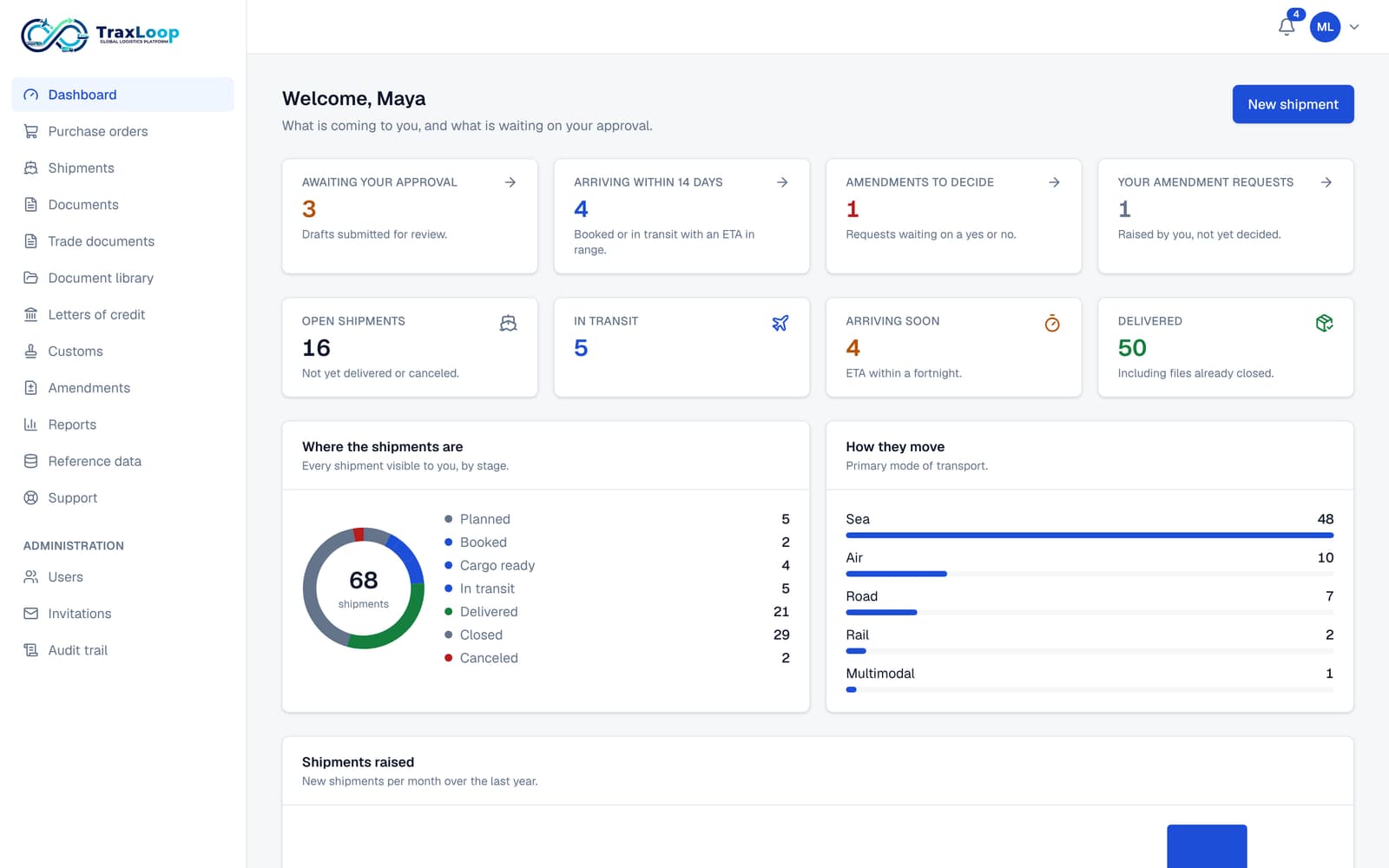Open Amendments in the sidebar
This screenshot has width=1389, height=868.
pyautogui.click(x=122, y=388)
